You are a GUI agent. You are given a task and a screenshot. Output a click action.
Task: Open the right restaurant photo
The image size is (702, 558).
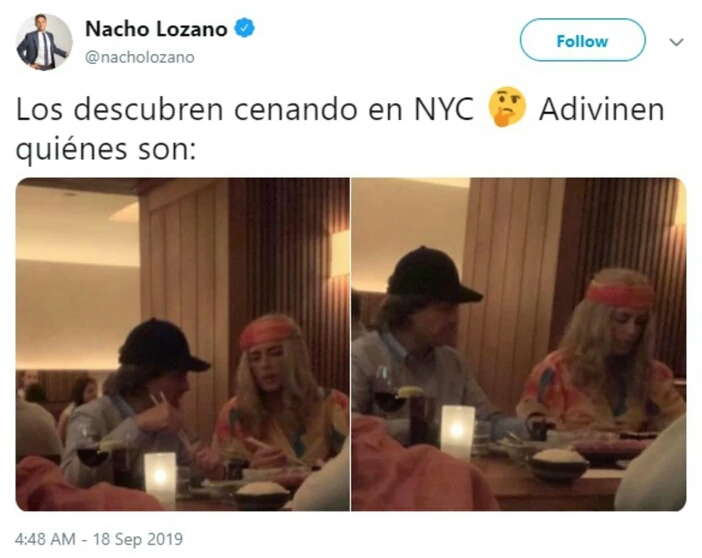pos(518,344)
